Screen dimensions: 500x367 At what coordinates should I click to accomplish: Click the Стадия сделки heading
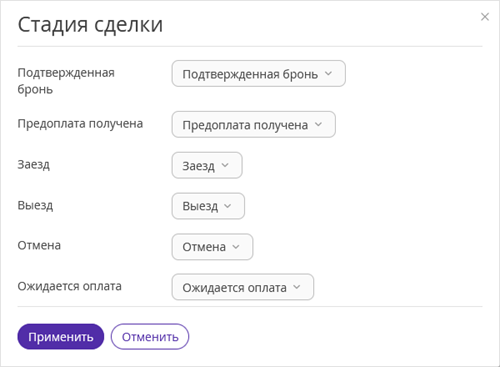90,25
